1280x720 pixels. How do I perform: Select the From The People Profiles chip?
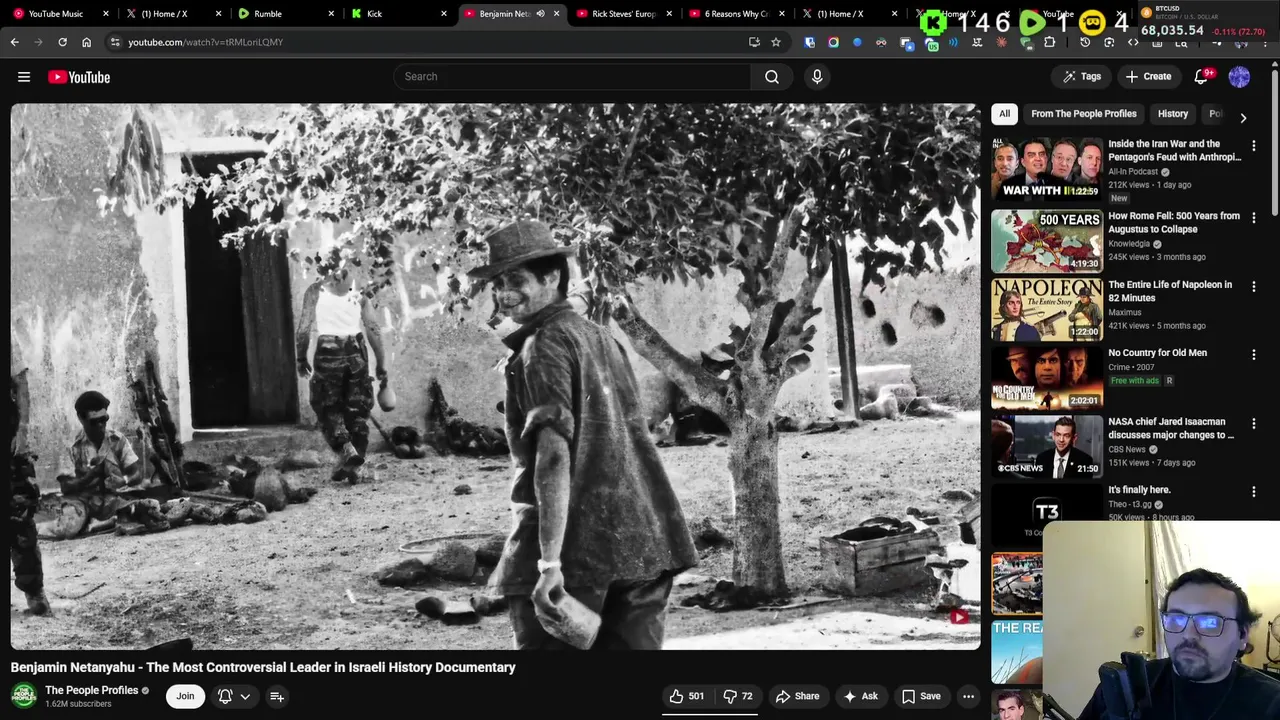(1083, 114)
